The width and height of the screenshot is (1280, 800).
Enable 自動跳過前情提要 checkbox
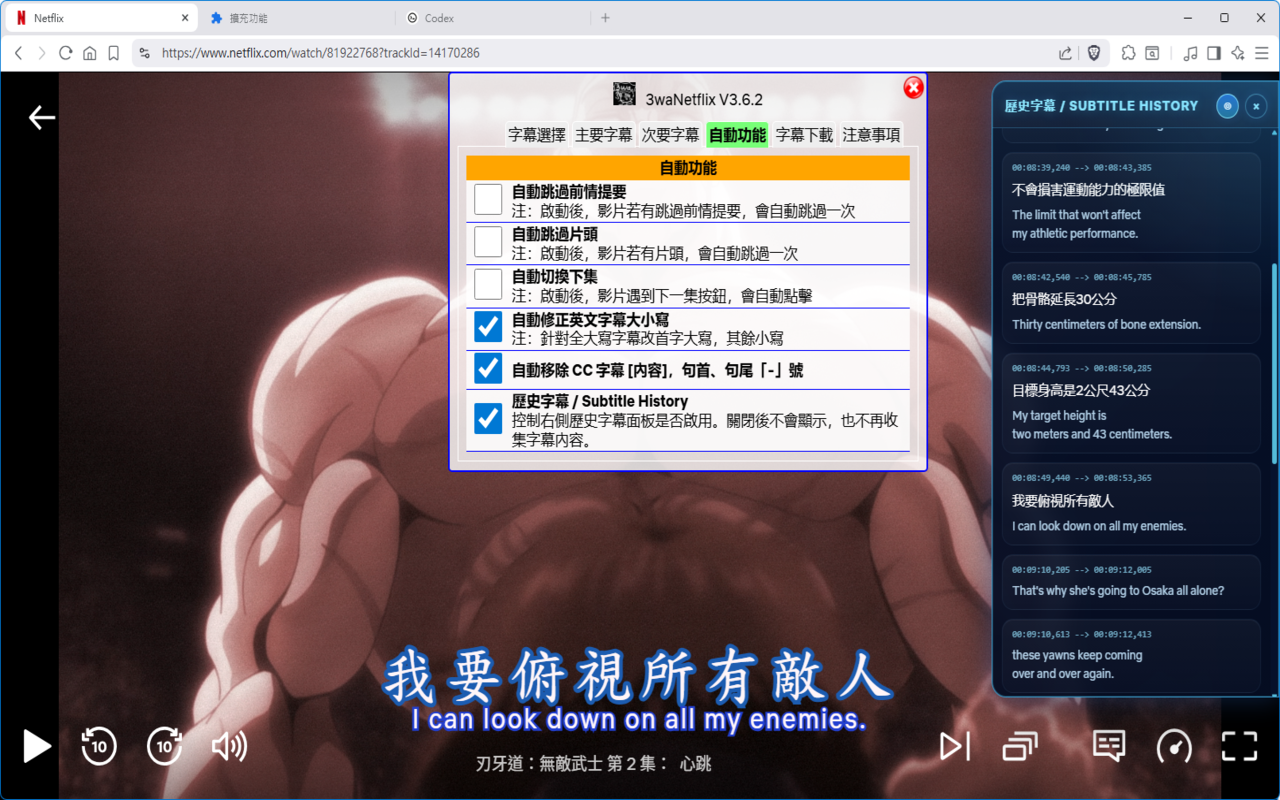pos(488,199)
